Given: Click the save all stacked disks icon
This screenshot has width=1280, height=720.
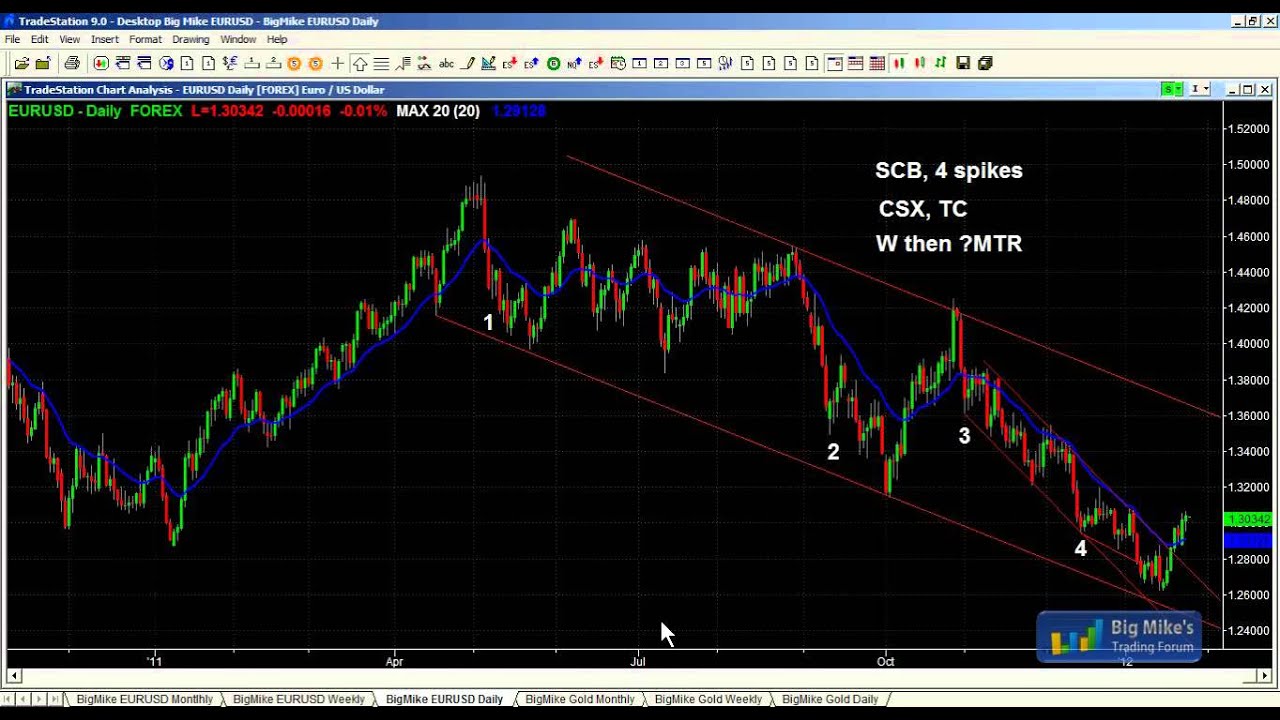Looking at the screenshot, I should click(985, 63).
